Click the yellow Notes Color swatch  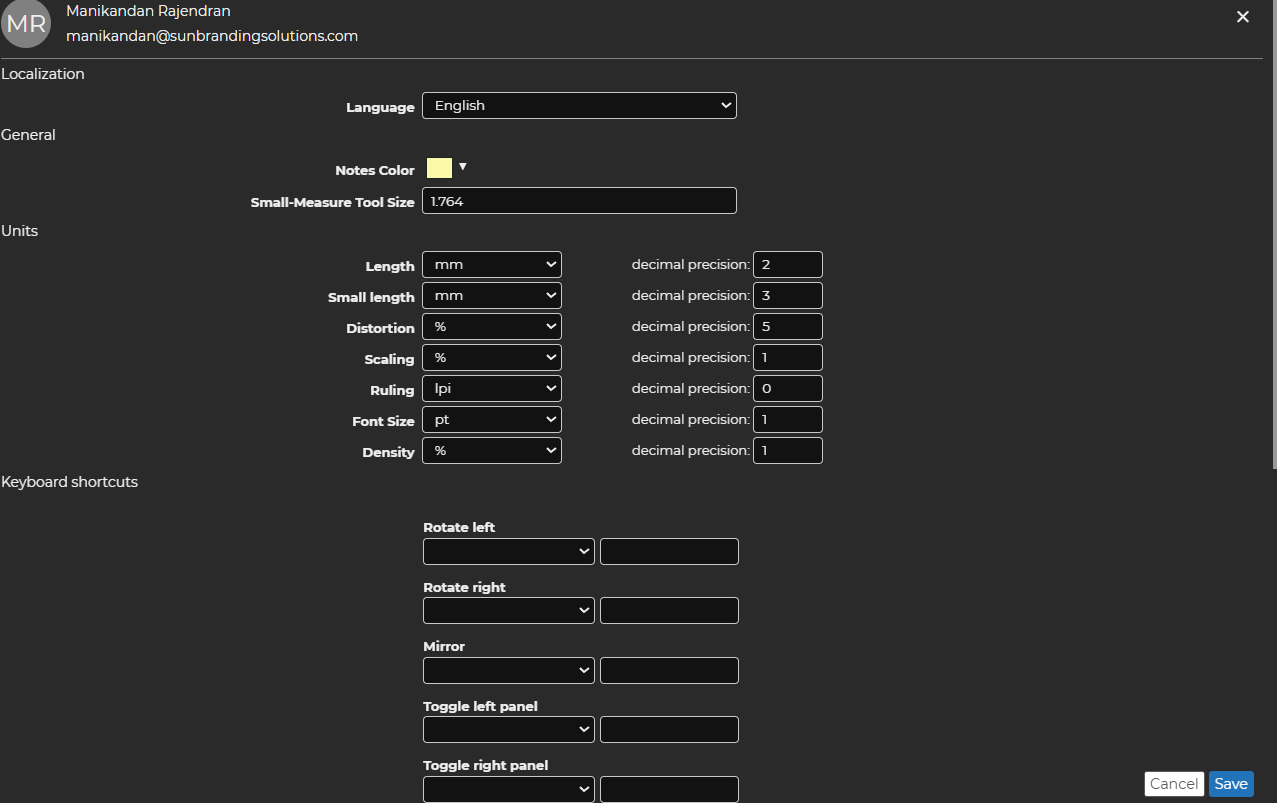click(x=439, y=168)
